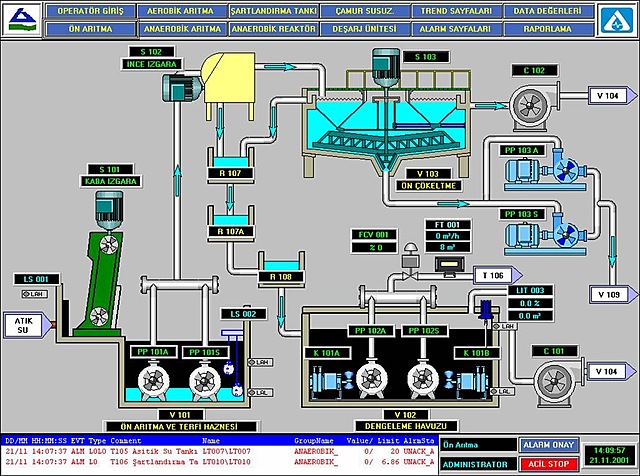The image size is (640, 476).
Task: Click the ADMINISTRATOR user field
Action: tap(478, 465)
